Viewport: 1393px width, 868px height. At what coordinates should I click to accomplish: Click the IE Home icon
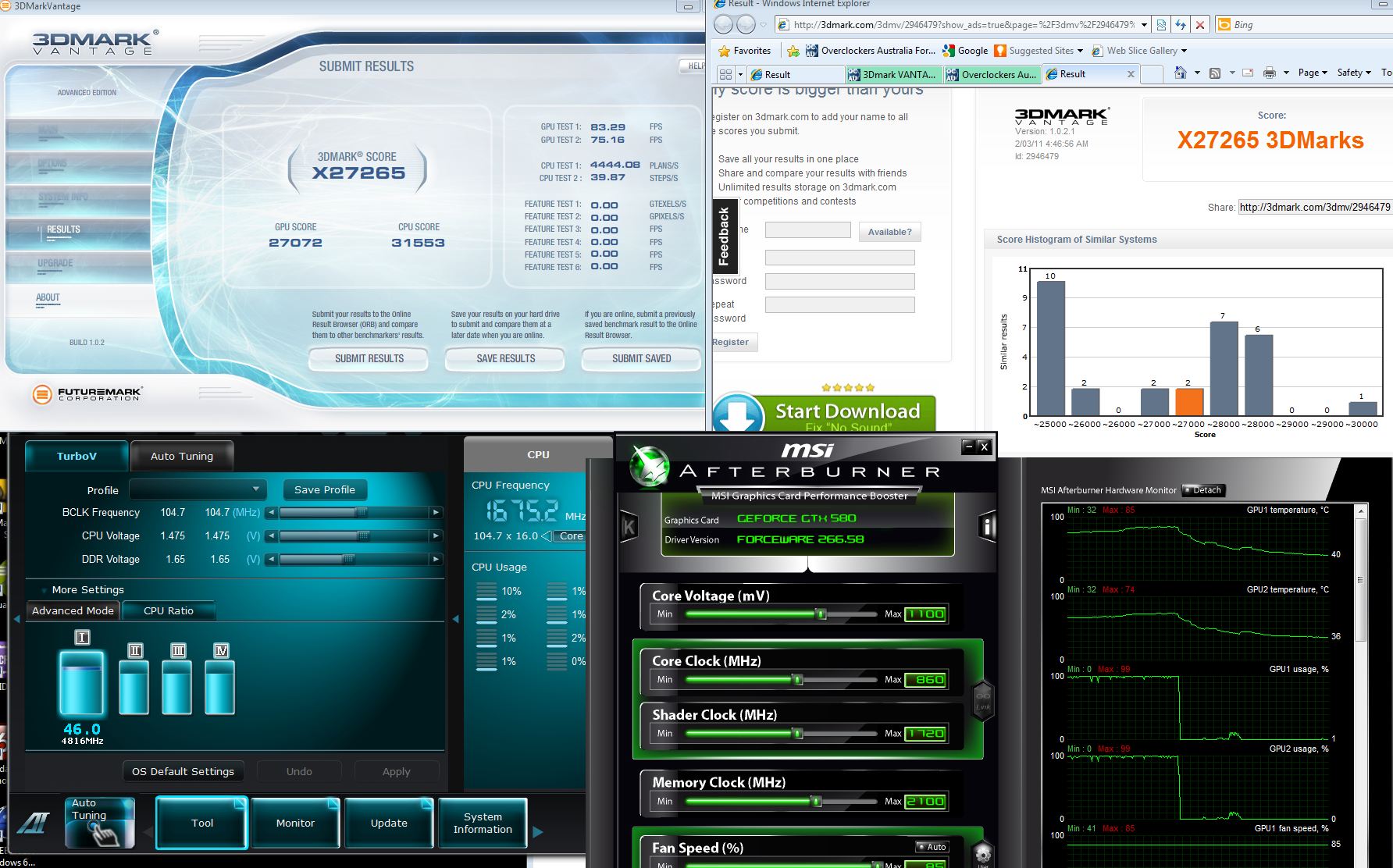(1181, 73)
